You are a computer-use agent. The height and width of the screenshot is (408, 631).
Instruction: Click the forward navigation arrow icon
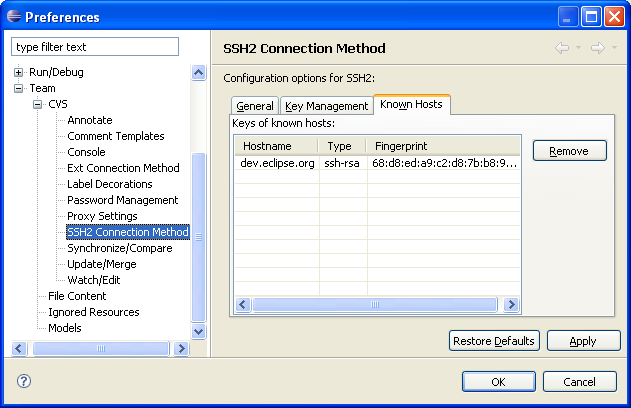598,48
